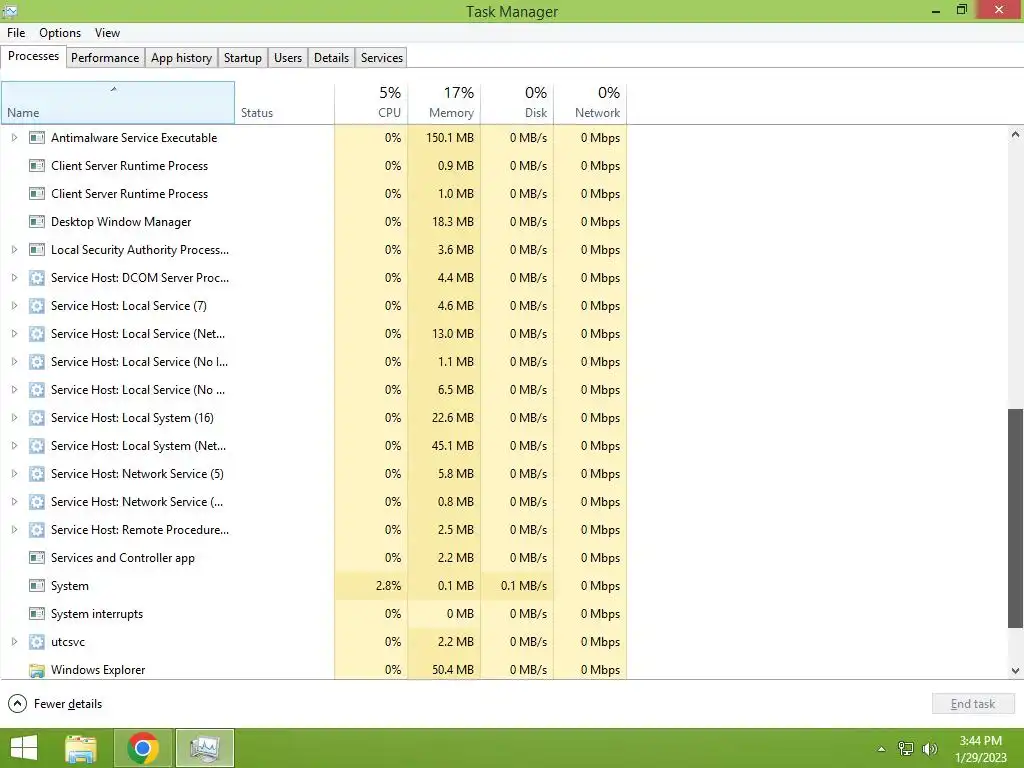
Task: Click gear icon for Service Host: Local System (16)
Action: pyautogui.click(x=37, y=418)
